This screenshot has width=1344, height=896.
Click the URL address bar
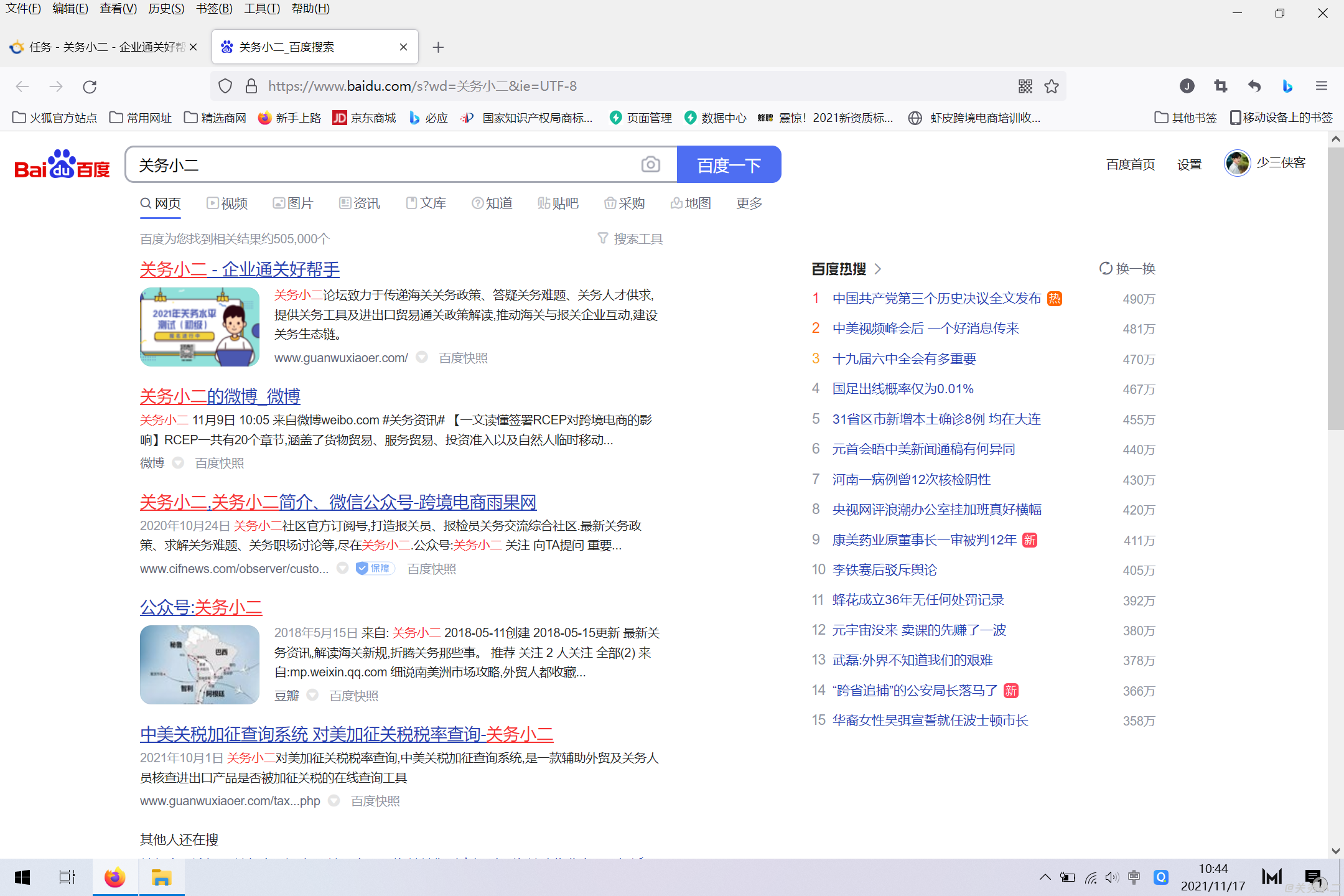point(638,86)
